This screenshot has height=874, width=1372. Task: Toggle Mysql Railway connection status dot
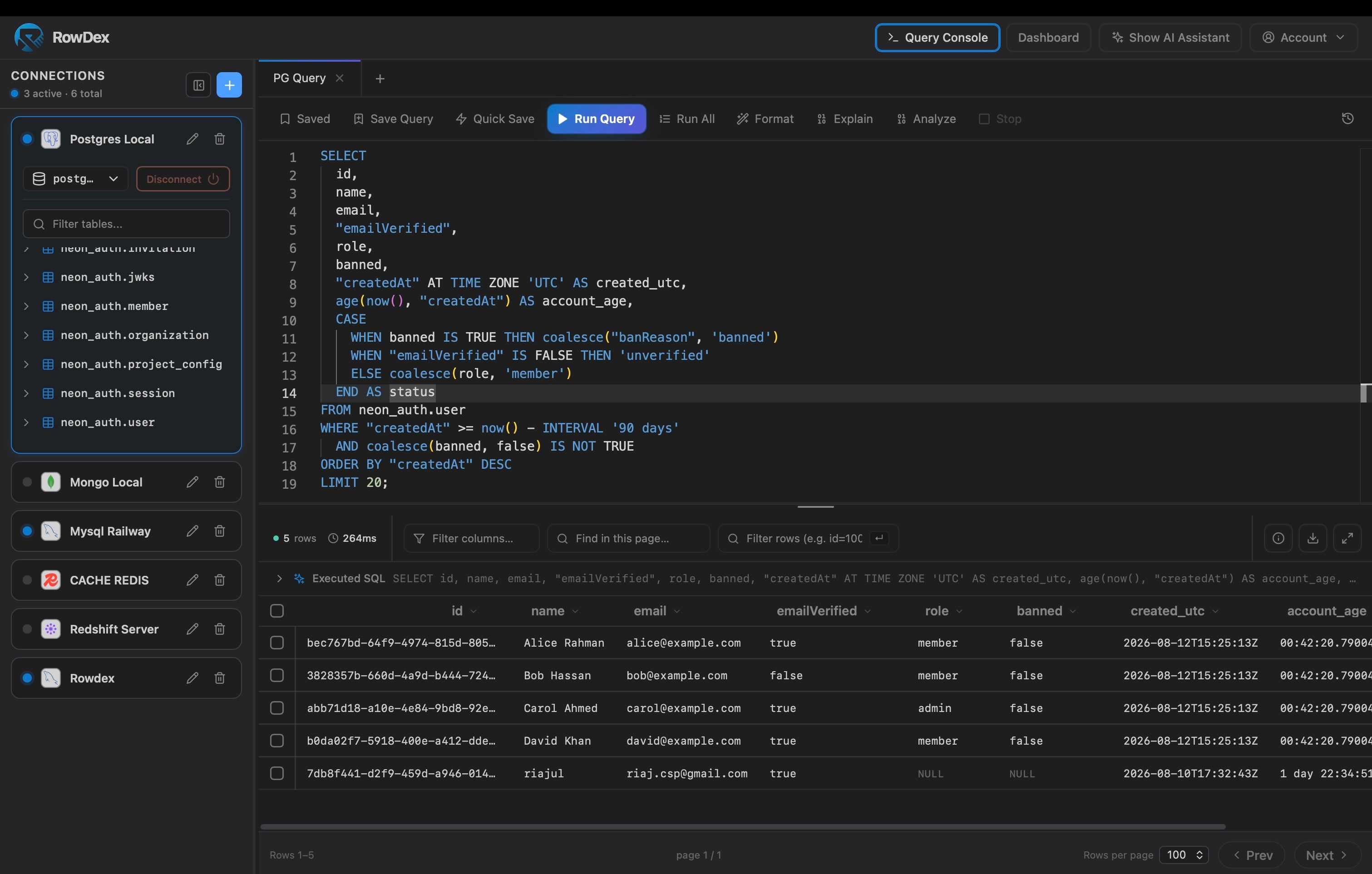pyautogui.click(x=27, y=531)
